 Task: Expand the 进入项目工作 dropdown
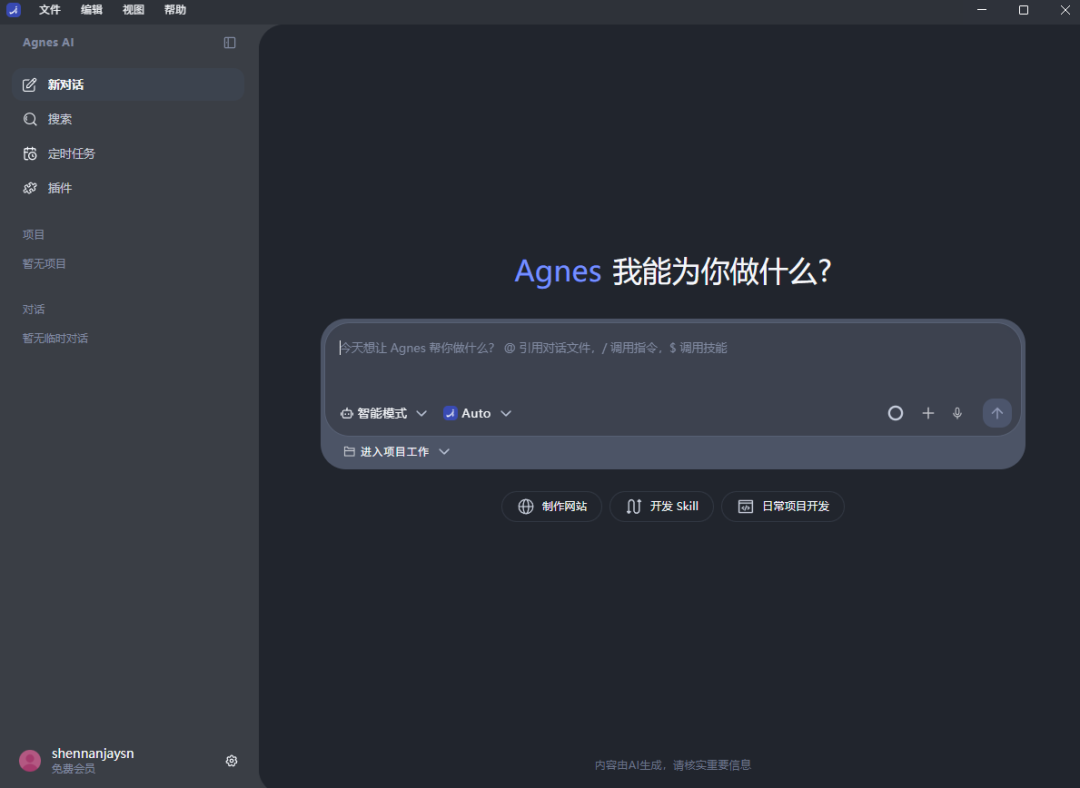(x=397, y=452)
